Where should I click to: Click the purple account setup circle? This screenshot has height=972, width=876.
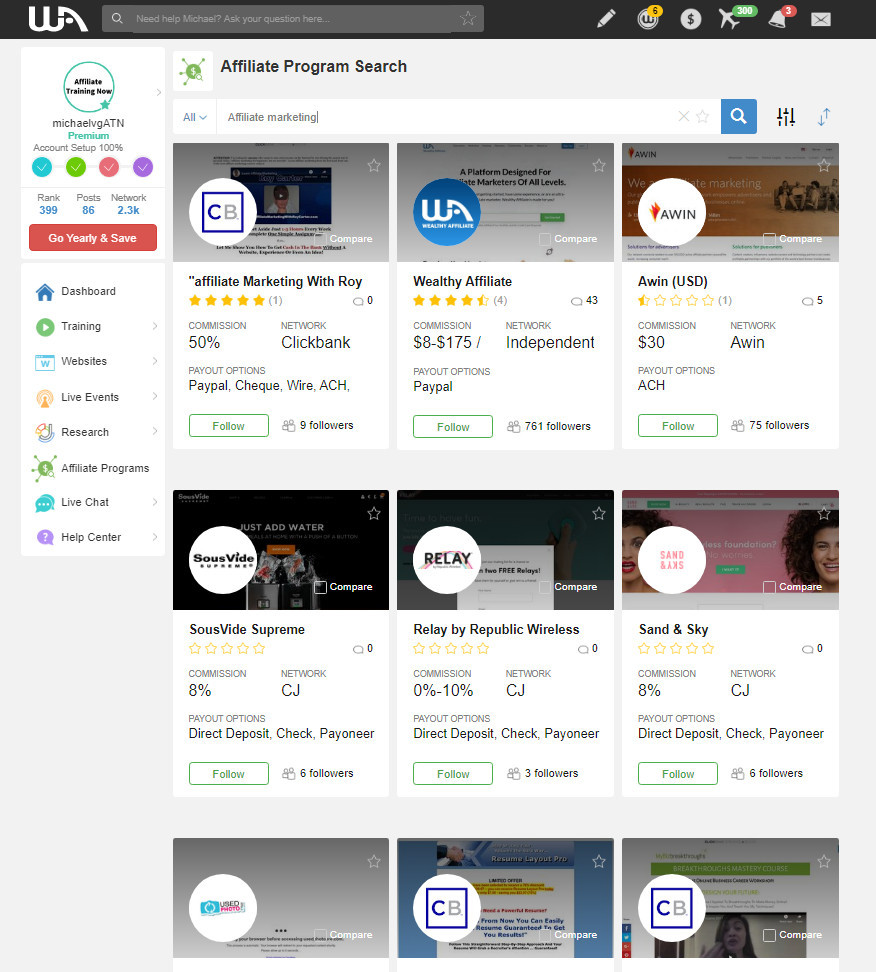tap(143, 167)
